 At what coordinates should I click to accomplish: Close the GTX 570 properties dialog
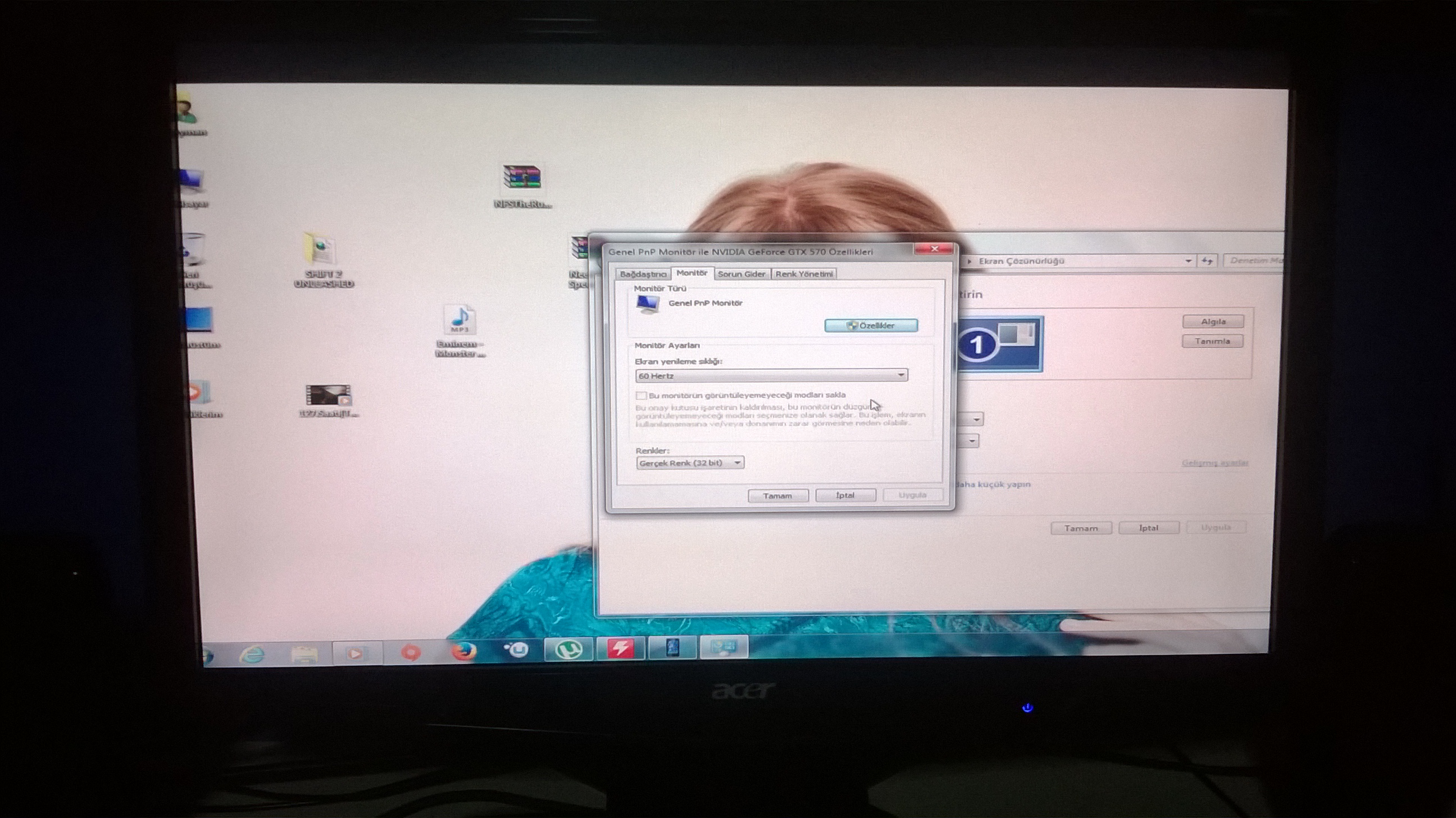point(934,249)
